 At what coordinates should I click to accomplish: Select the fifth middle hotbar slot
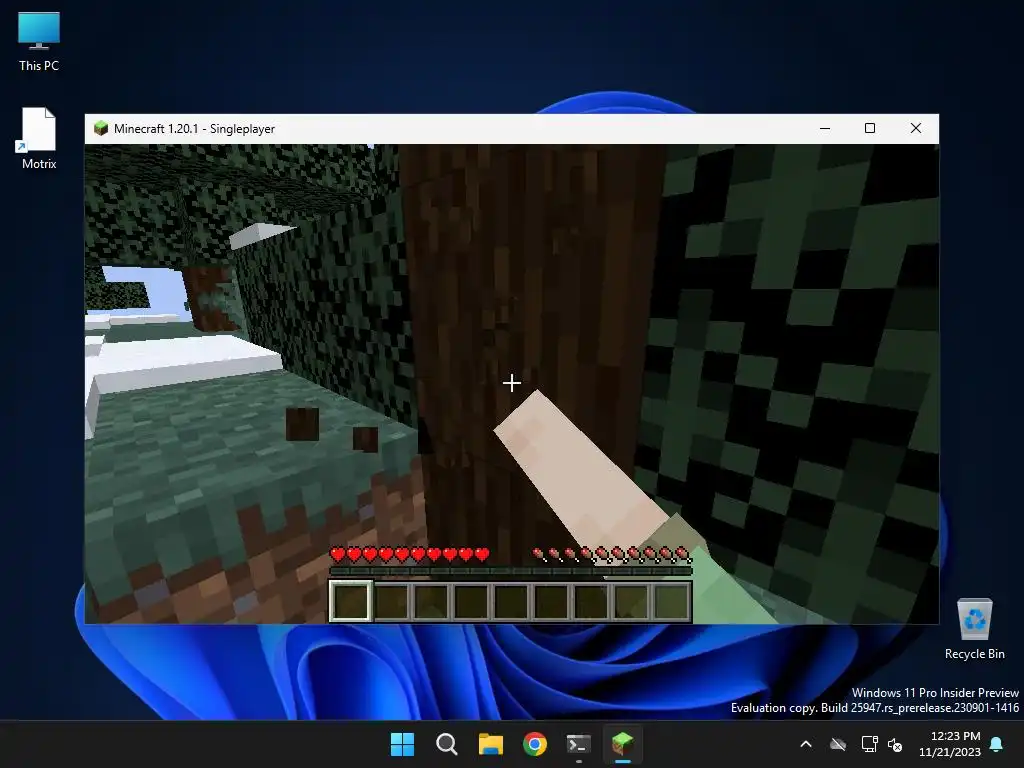[511, 601]
